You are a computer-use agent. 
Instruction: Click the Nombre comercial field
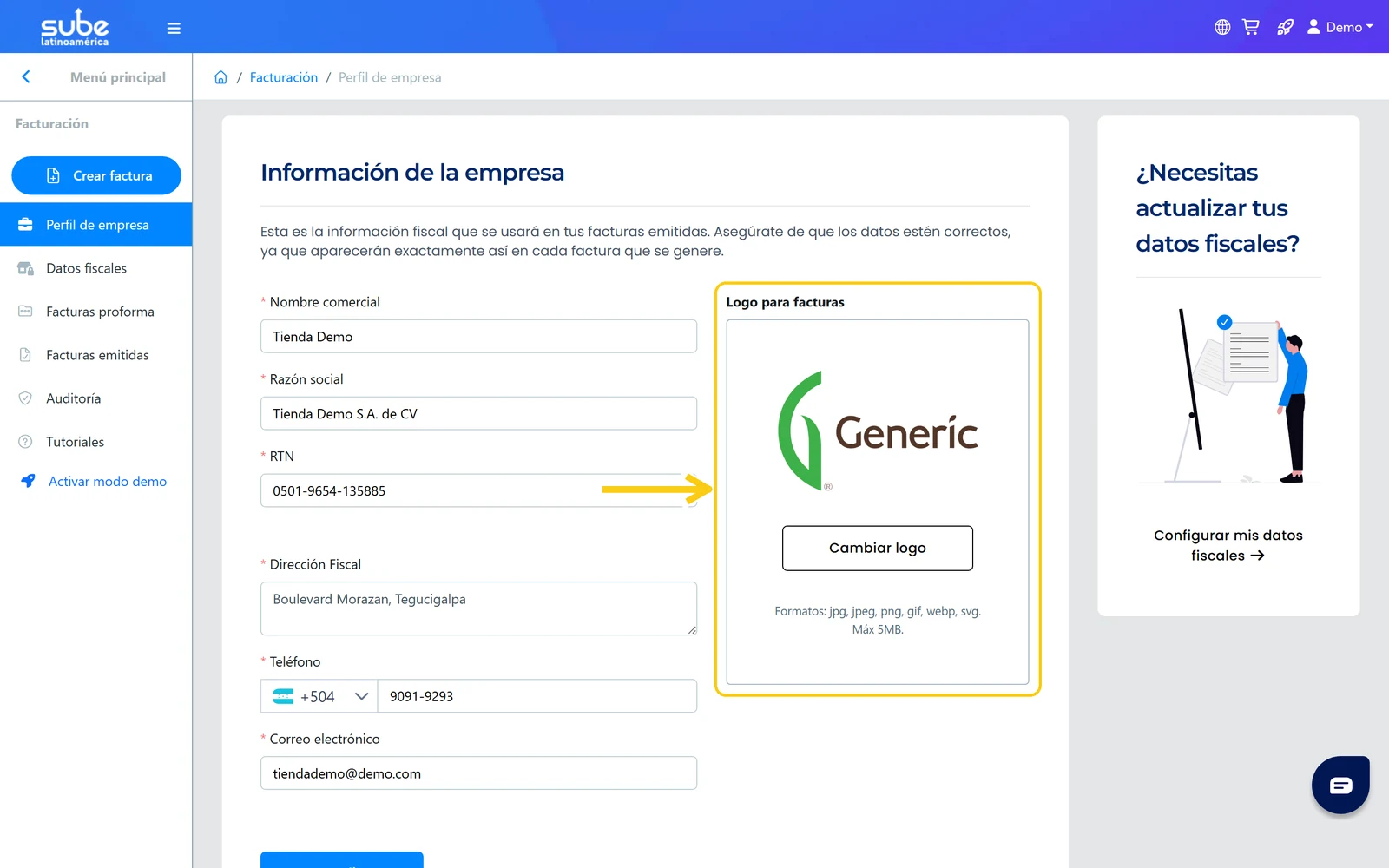pos(478,336)
